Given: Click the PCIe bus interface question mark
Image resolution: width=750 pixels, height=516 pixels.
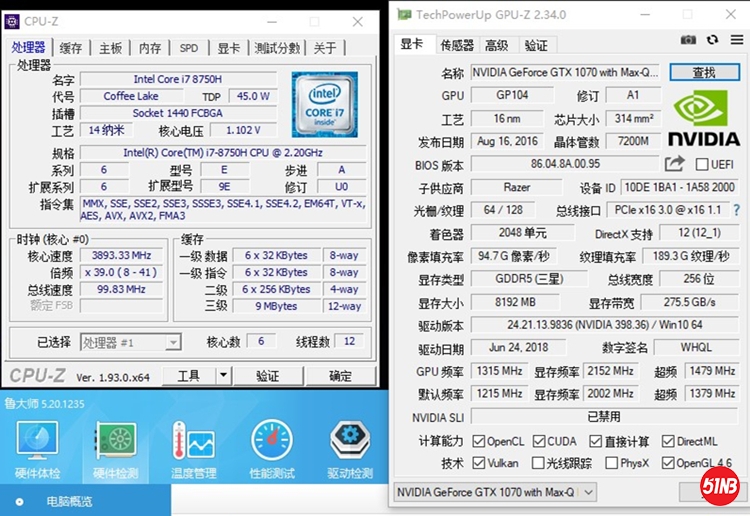Looking at the screenshot, I should click(736, 210).
